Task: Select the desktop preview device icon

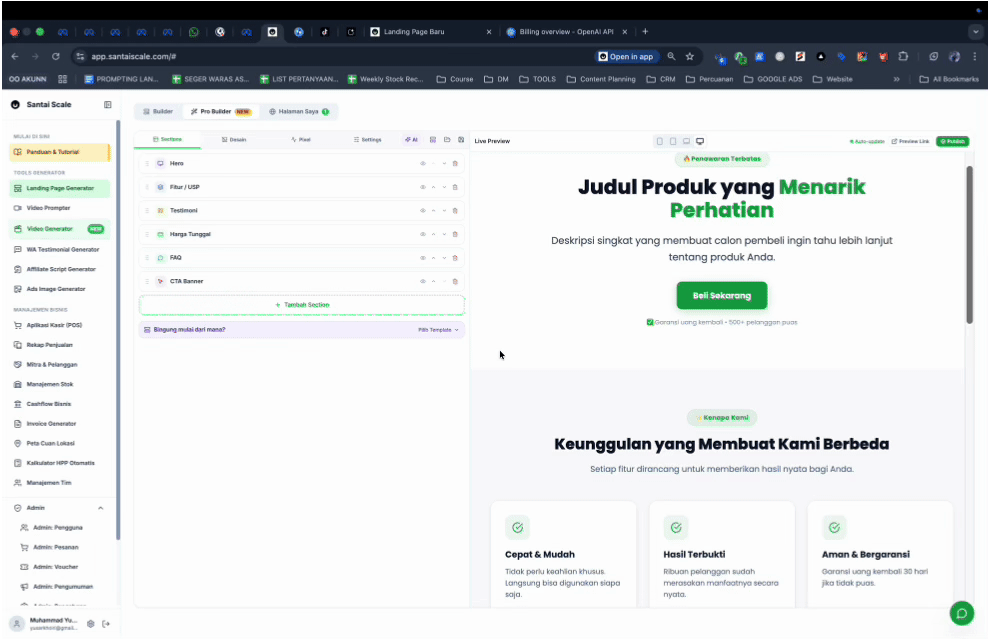Action: [x=700, y=141]
